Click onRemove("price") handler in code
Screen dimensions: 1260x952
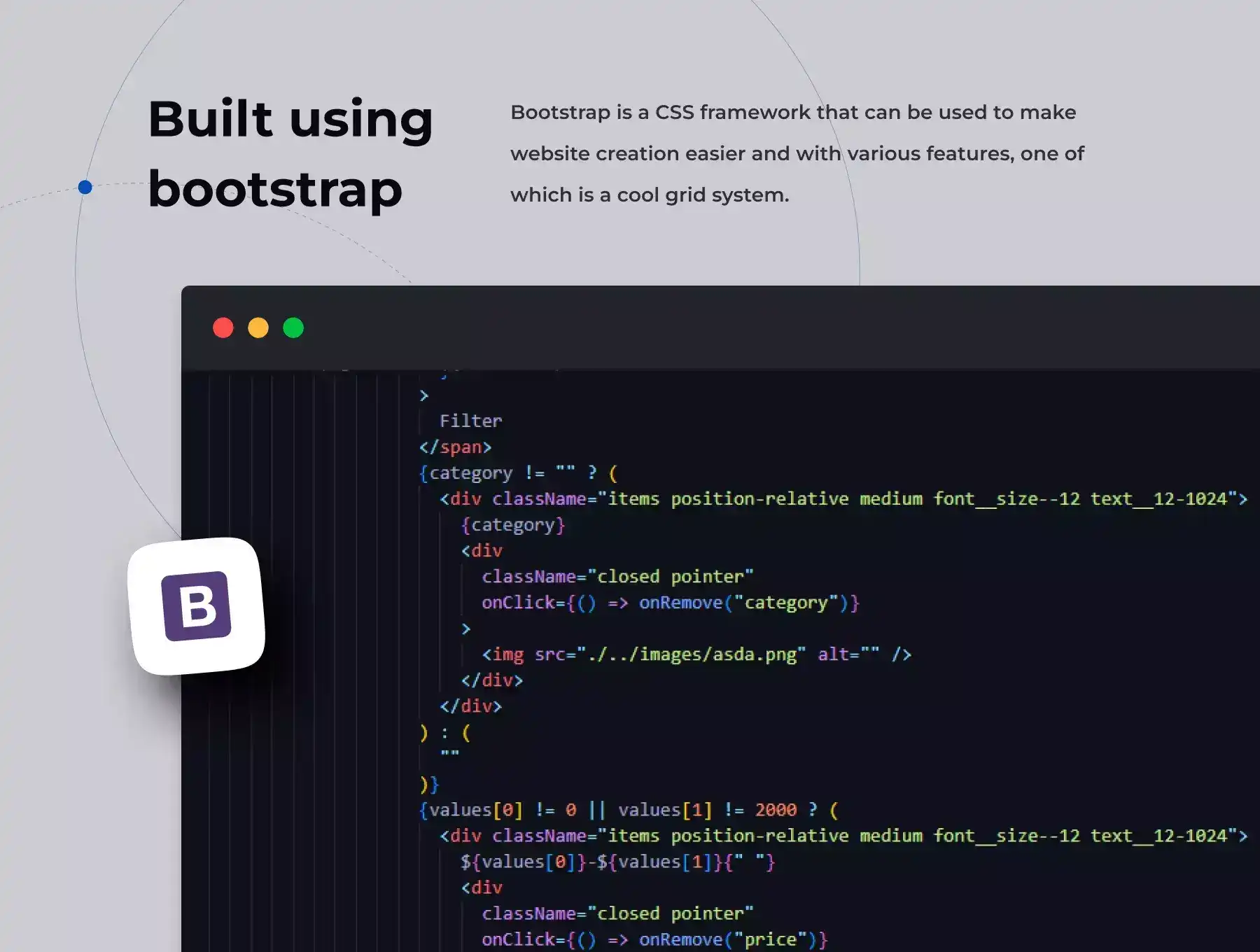[732, 939]
